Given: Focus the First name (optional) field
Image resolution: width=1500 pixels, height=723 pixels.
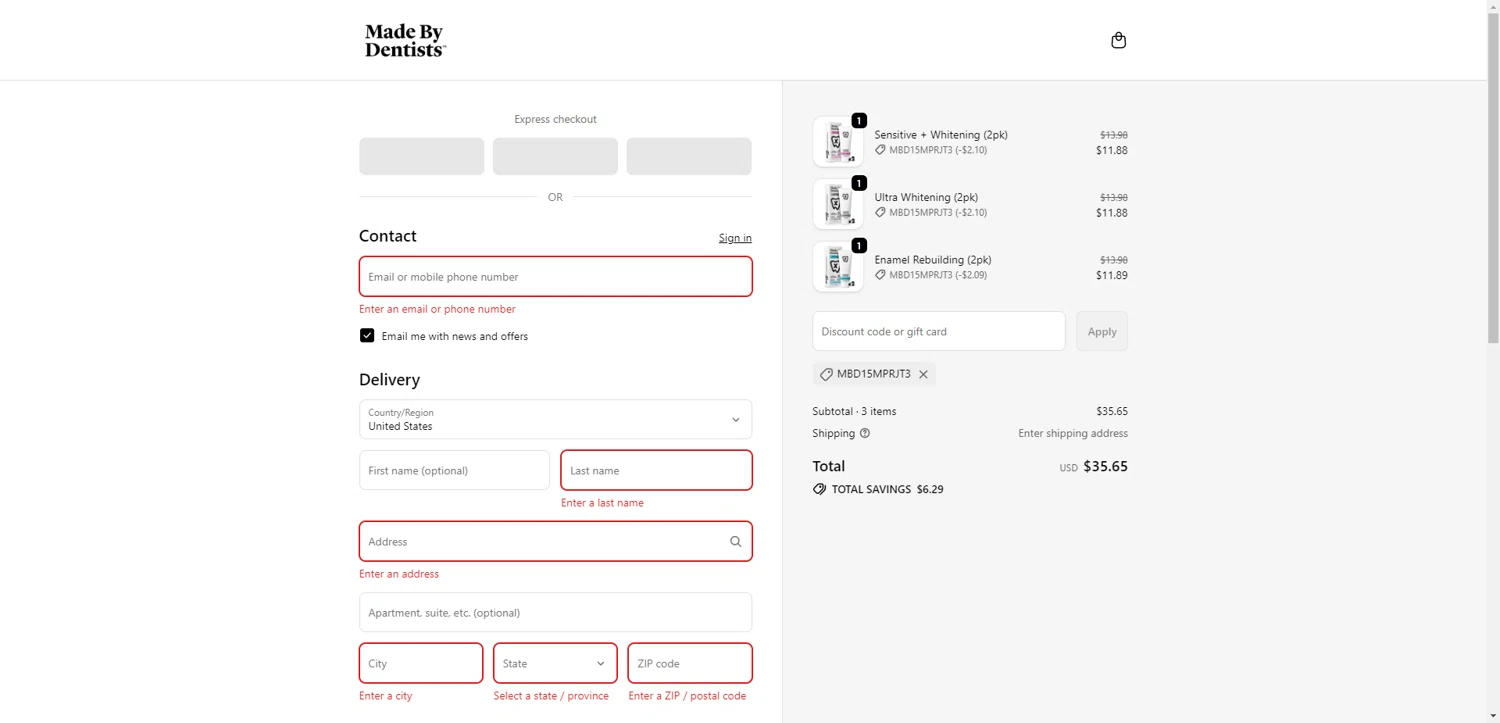Looking at the screenshot, I should pyautogui.click(x=454, y=470).
